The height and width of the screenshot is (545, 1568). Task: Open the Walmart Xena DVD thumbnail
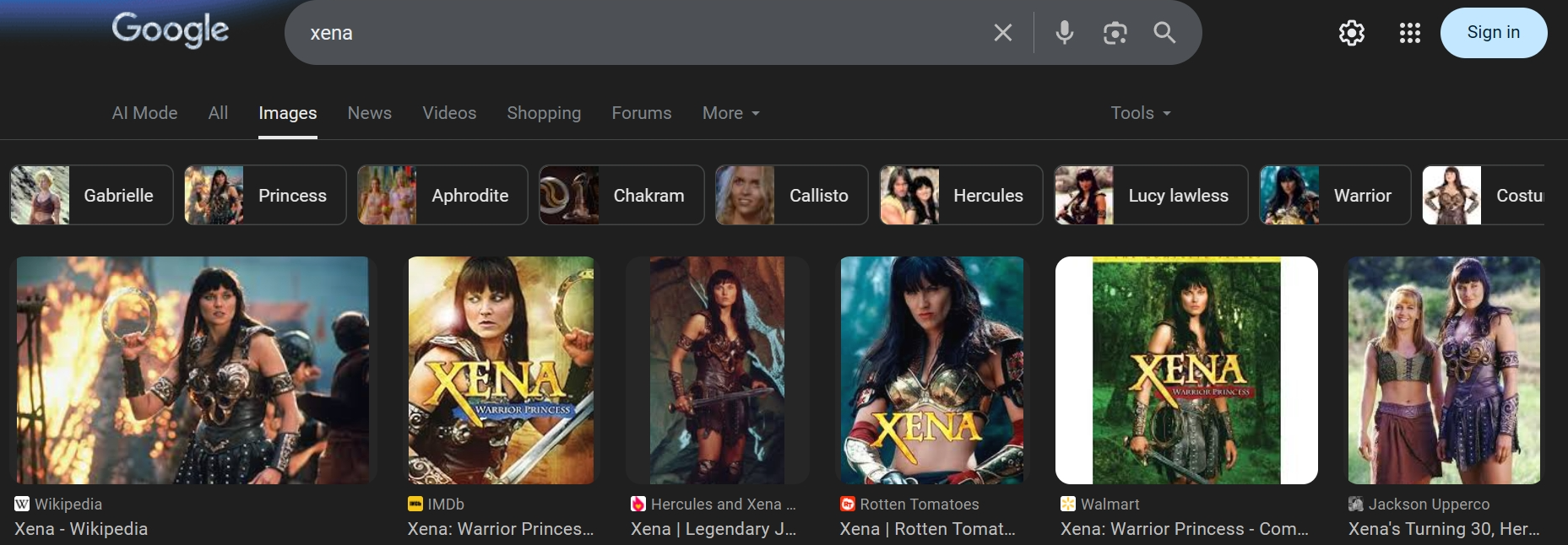point(1186,370)
